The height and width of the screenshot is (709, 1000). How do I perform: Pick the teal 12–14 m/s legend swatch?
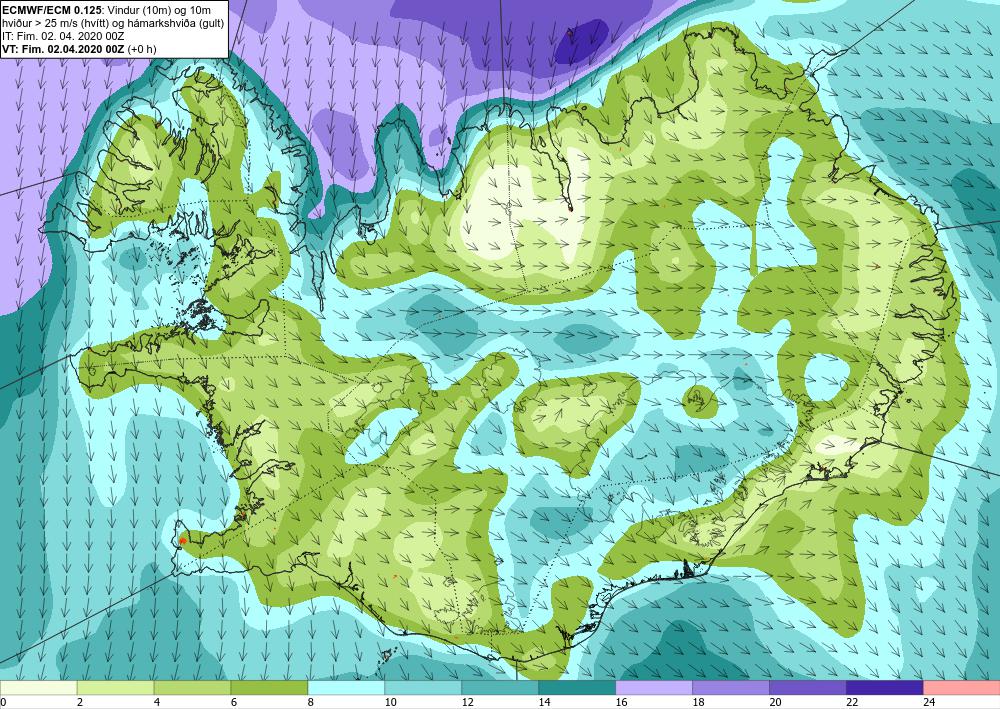click(x=500, y=687)
